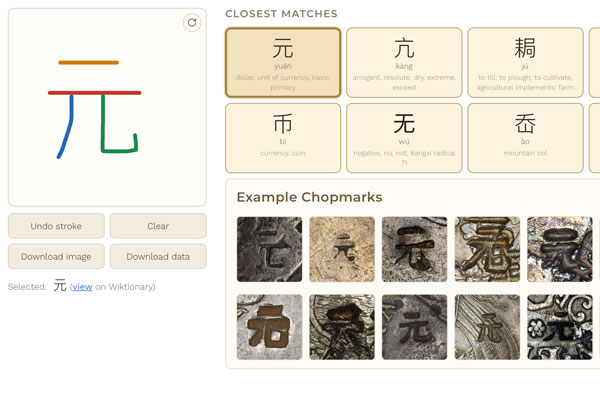This screenshot has width=600, height=400.
Task: Select the 无 wú match card
Action: click(404, 138)
